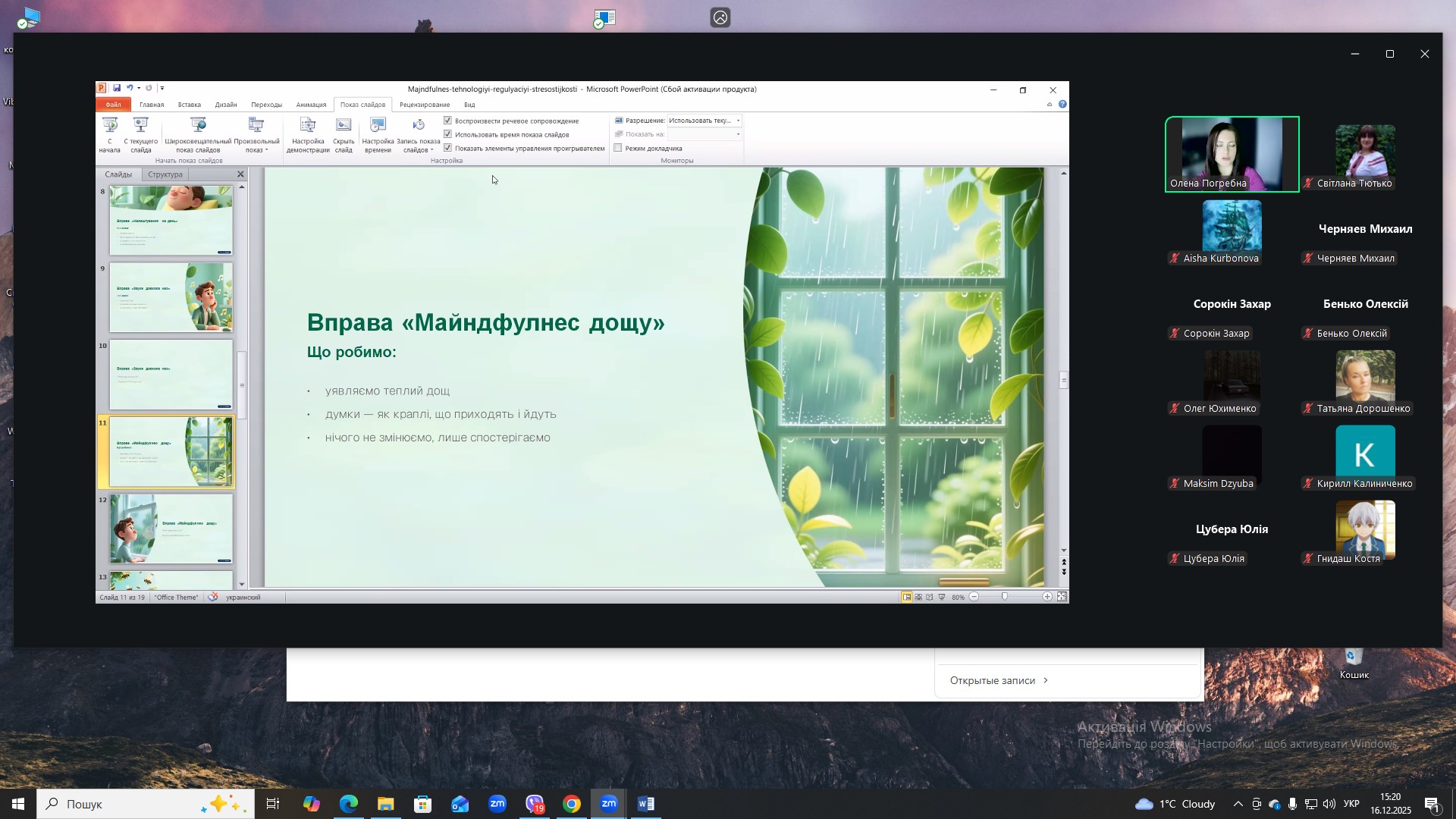Open Разрешение resolution dropdown
This screenshot has width=1456, height=819.
click(x=738, y=121)
